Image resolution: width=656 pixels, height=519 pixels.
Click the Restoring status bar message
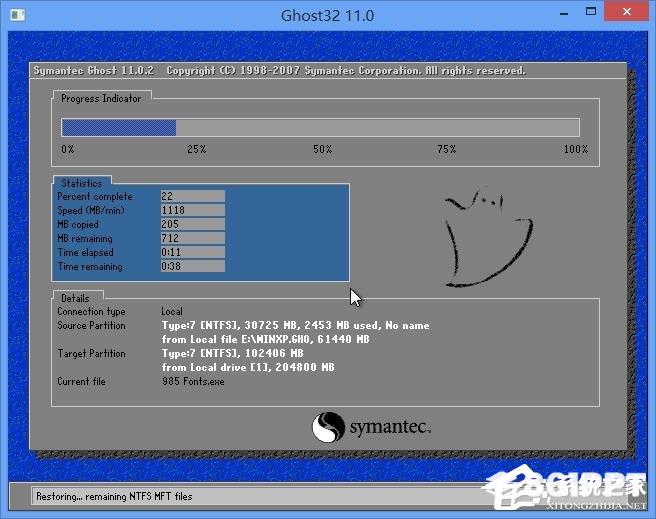tap(114, 496)
